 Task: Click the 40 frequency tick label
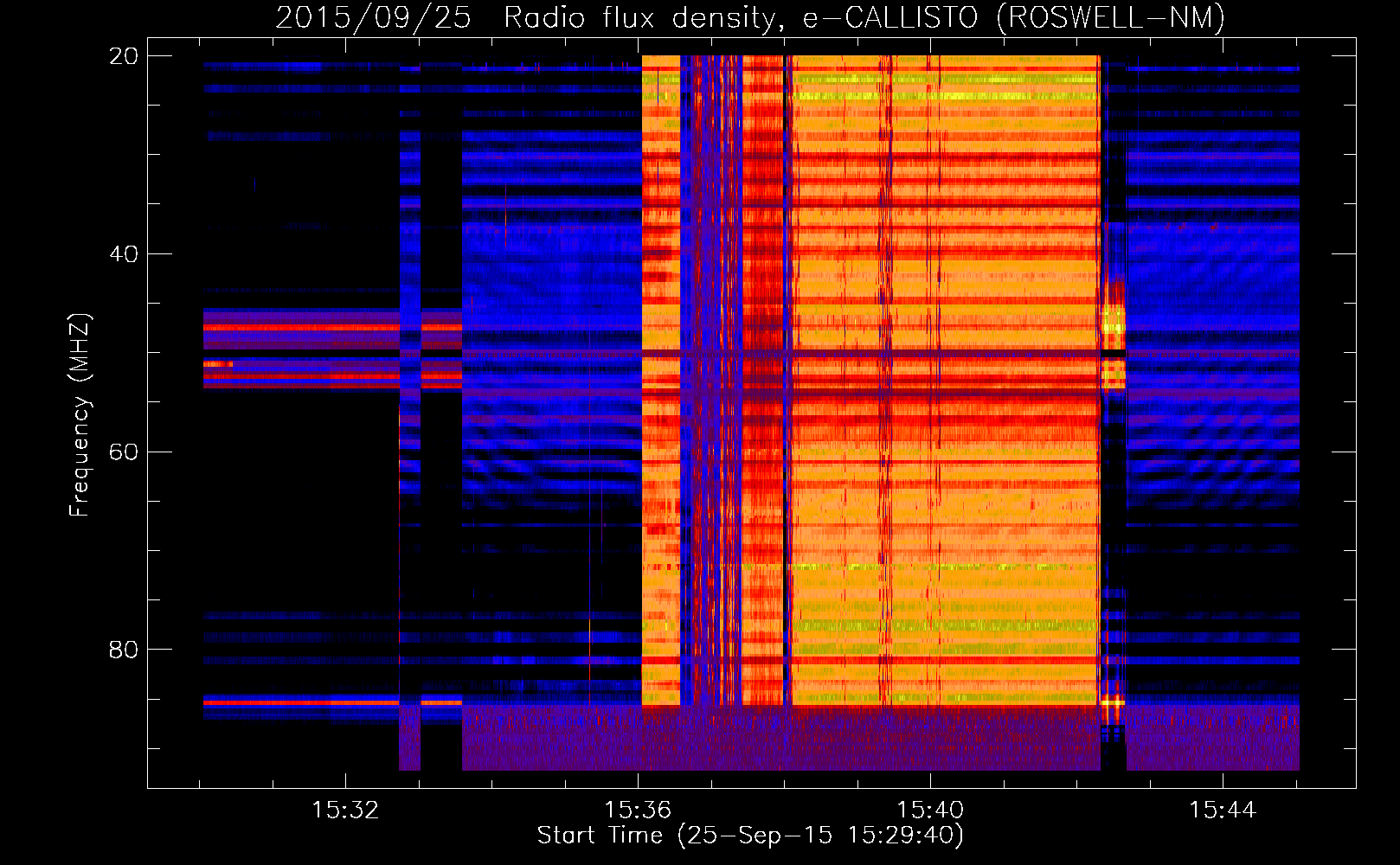click(x=124, y=254)
